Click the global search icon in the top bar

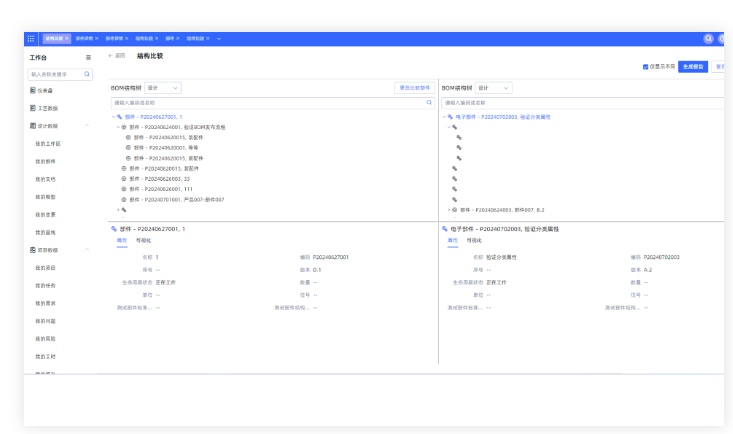[708, 39]
